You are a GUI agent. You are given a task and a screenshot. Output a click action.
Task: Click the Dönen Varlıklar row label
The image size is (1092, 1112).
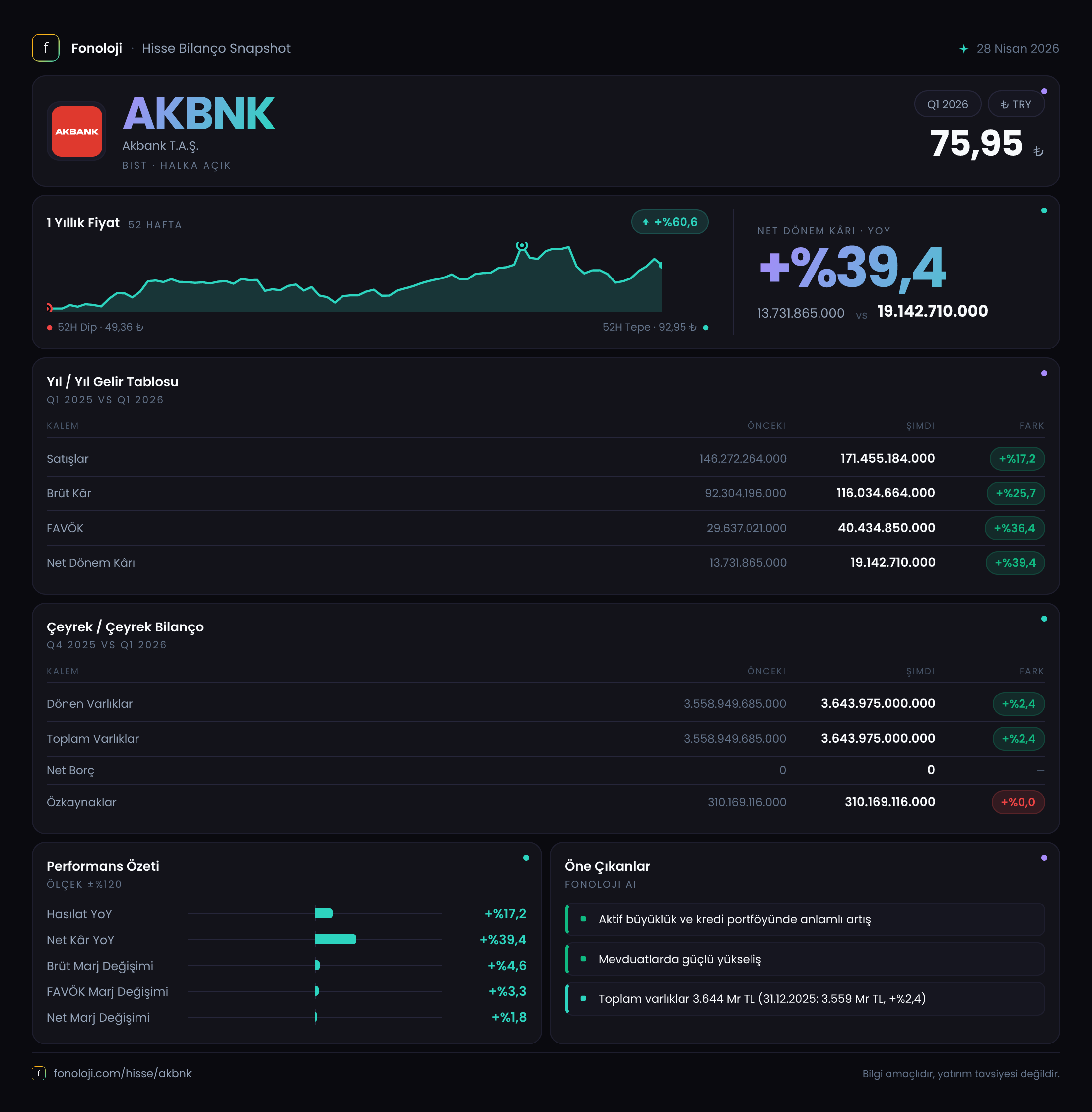pyautogui.click(x=89, y=703)
